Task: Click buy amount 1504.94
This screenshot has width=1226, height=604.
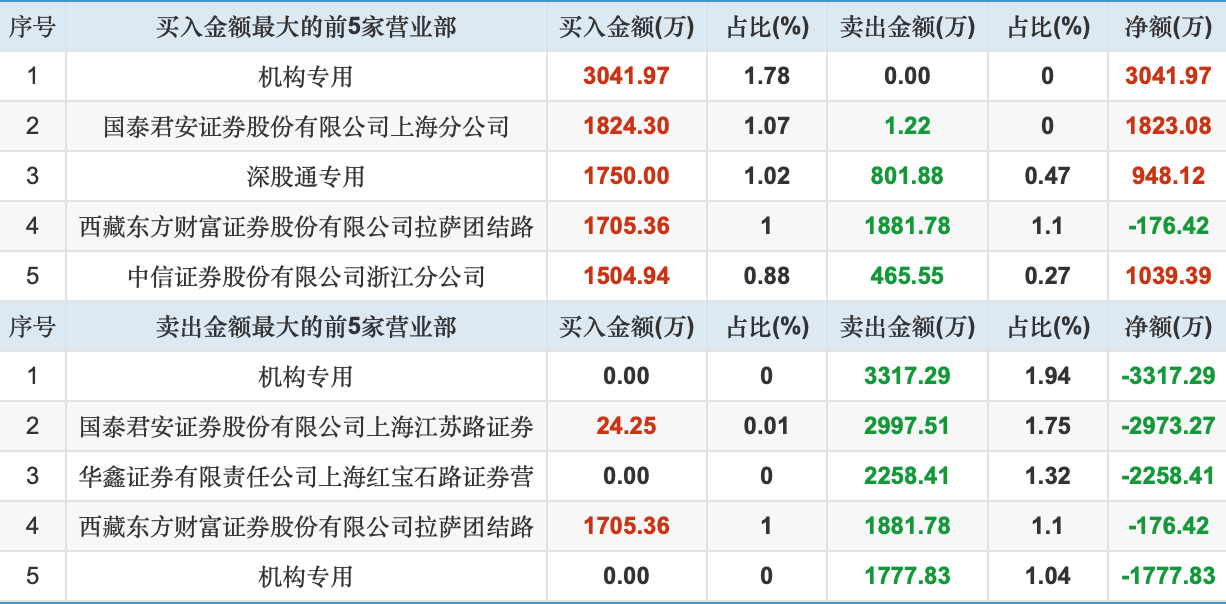Action: click(x=626, y=276)
